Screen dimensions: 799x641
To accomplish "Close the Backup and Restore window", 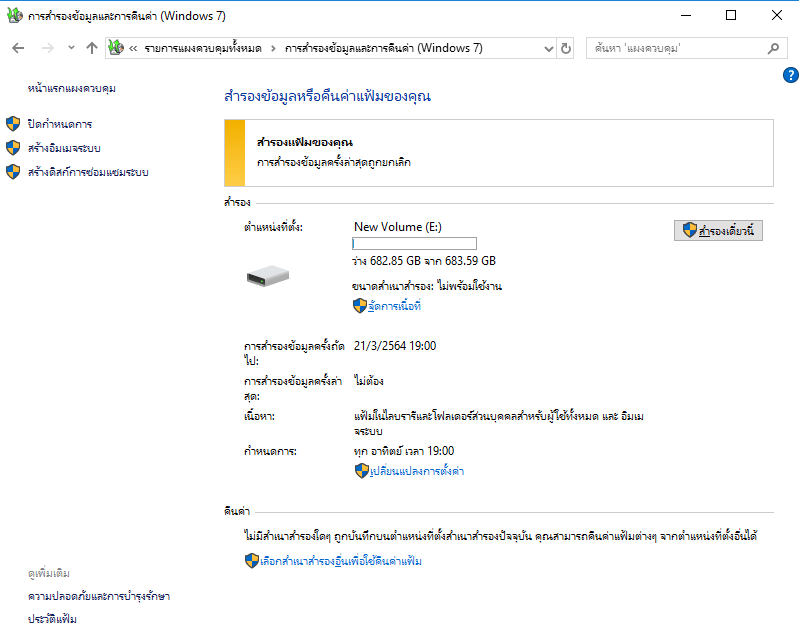I will point(777,15).
